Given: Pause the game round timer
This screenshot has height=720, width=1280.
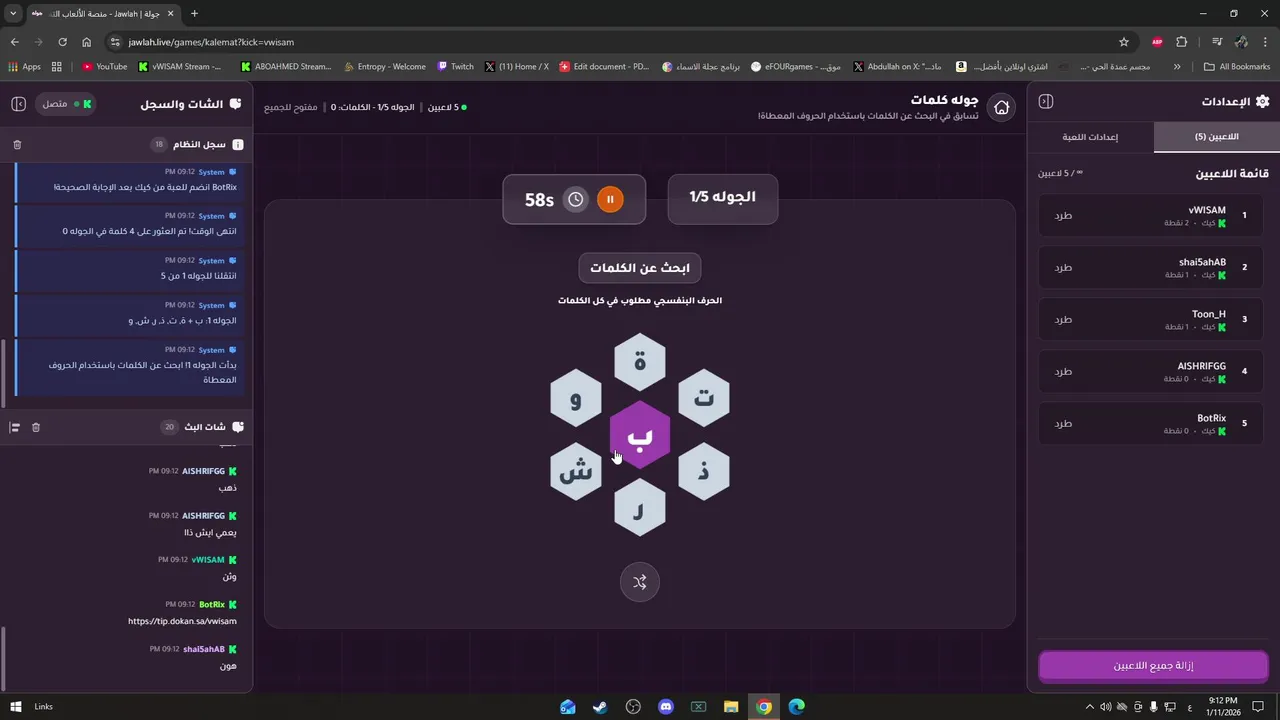Looking at the screenshot, I should point(610,199).
